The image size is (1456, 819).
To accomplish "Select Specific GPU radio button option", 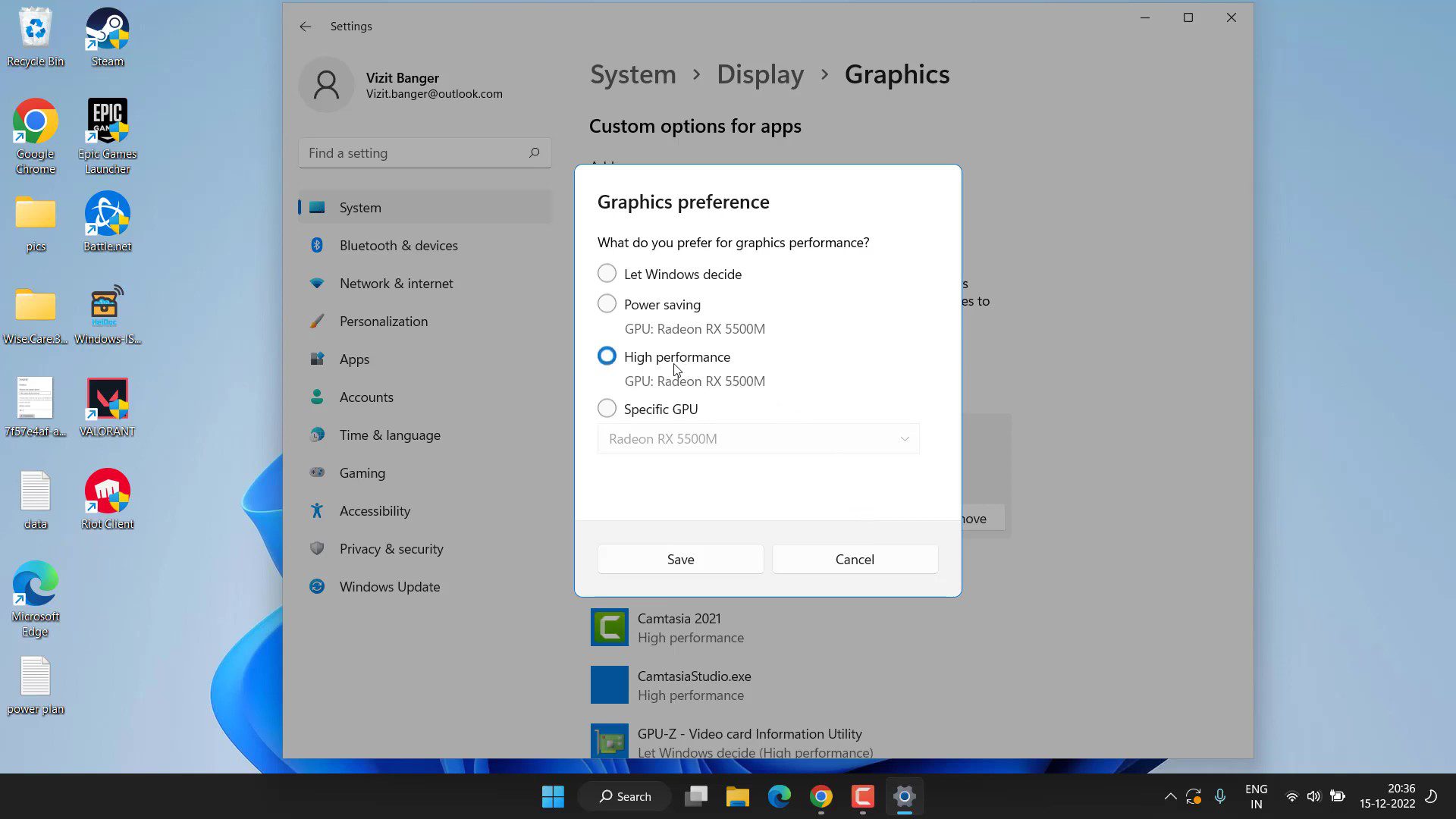I will click(x=606, y=408).
